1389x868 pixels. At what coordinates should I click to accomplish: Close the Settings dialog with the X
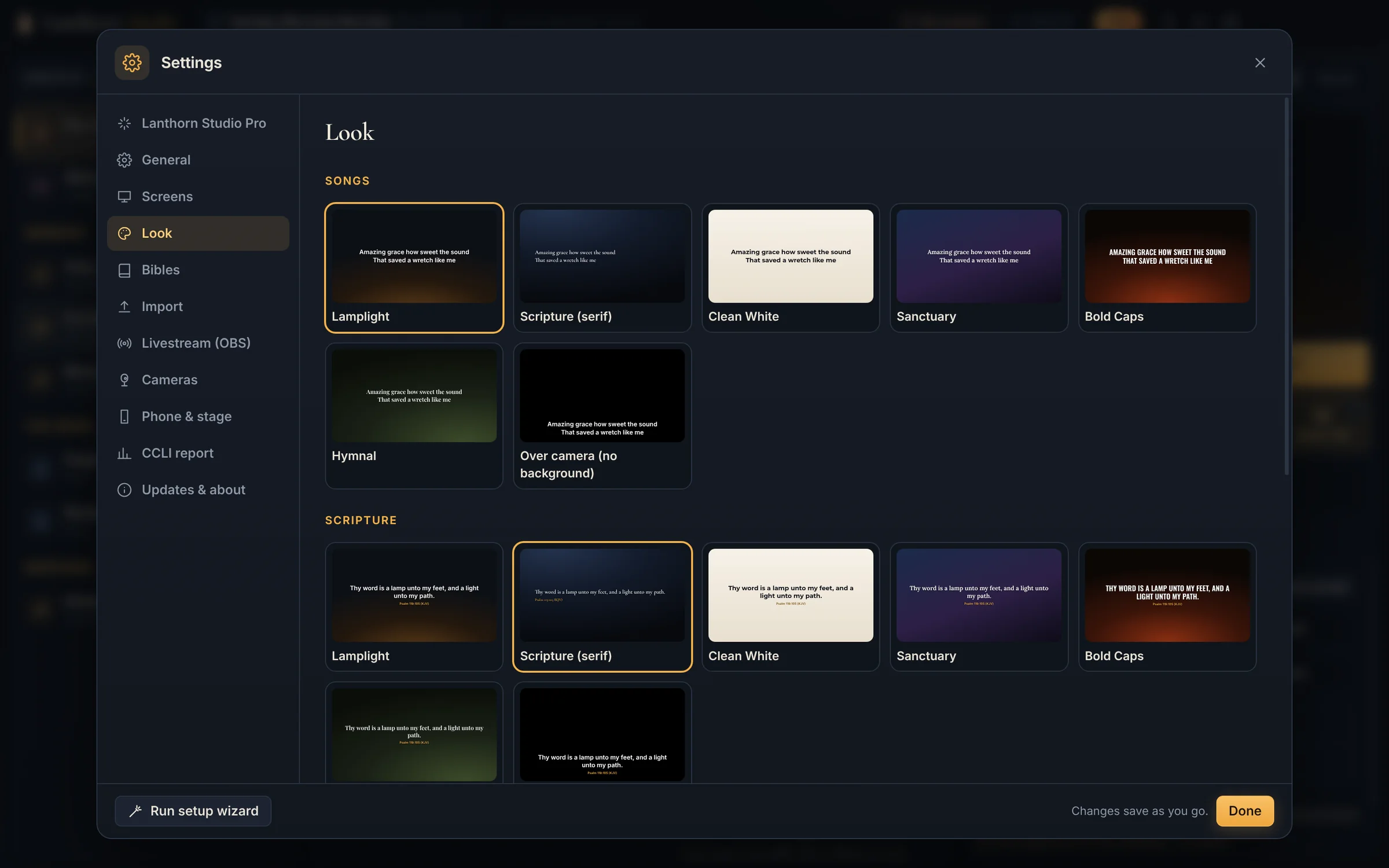[x=1260, y=62]
